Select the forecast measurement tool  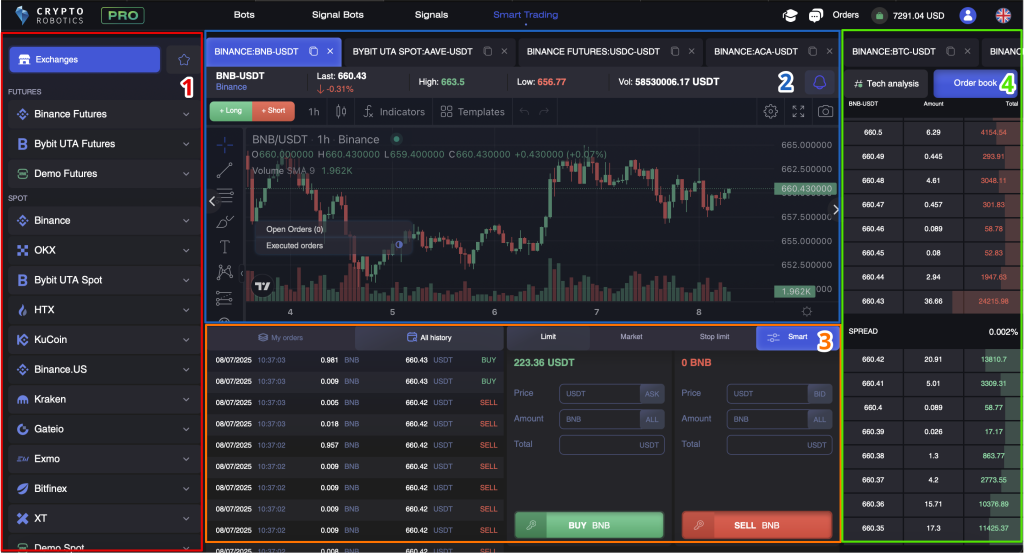[225, 298]
